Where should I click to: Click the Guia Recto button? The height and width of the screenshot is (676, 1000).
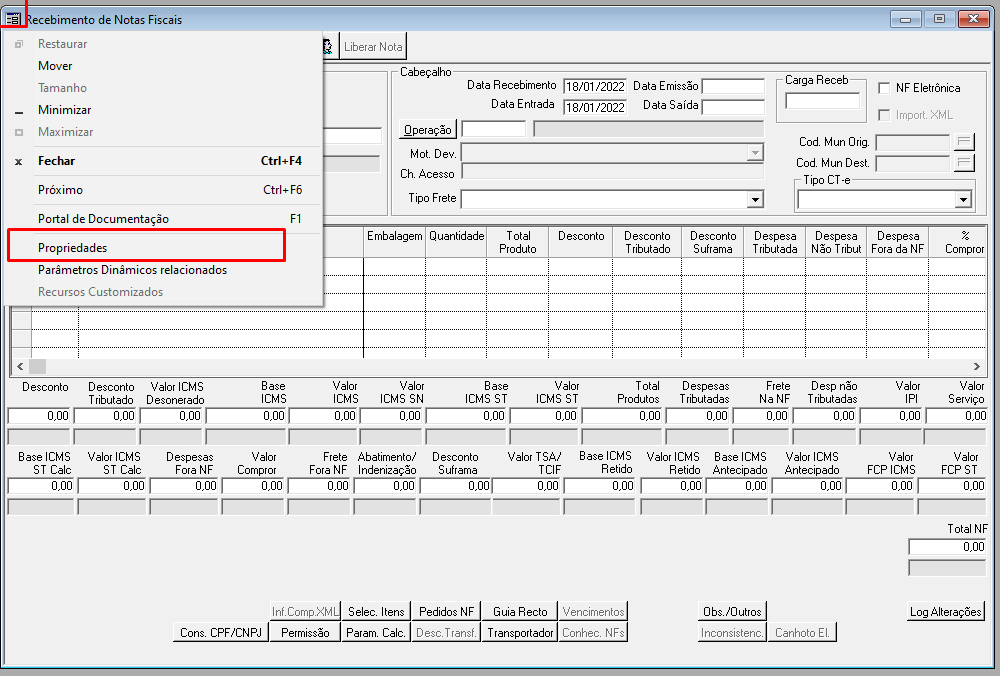coord(520,612)
